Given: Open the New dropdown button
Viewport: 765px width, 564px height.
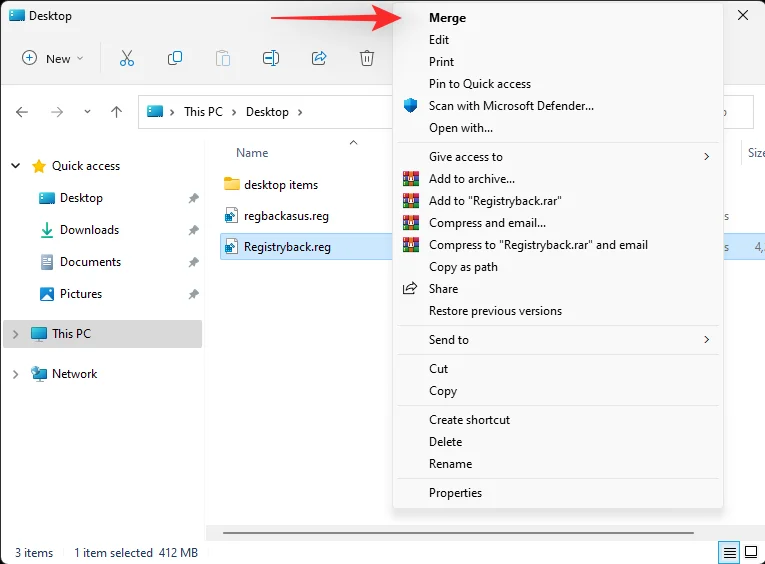Looking at the screenshot, I should click(53, 58).
